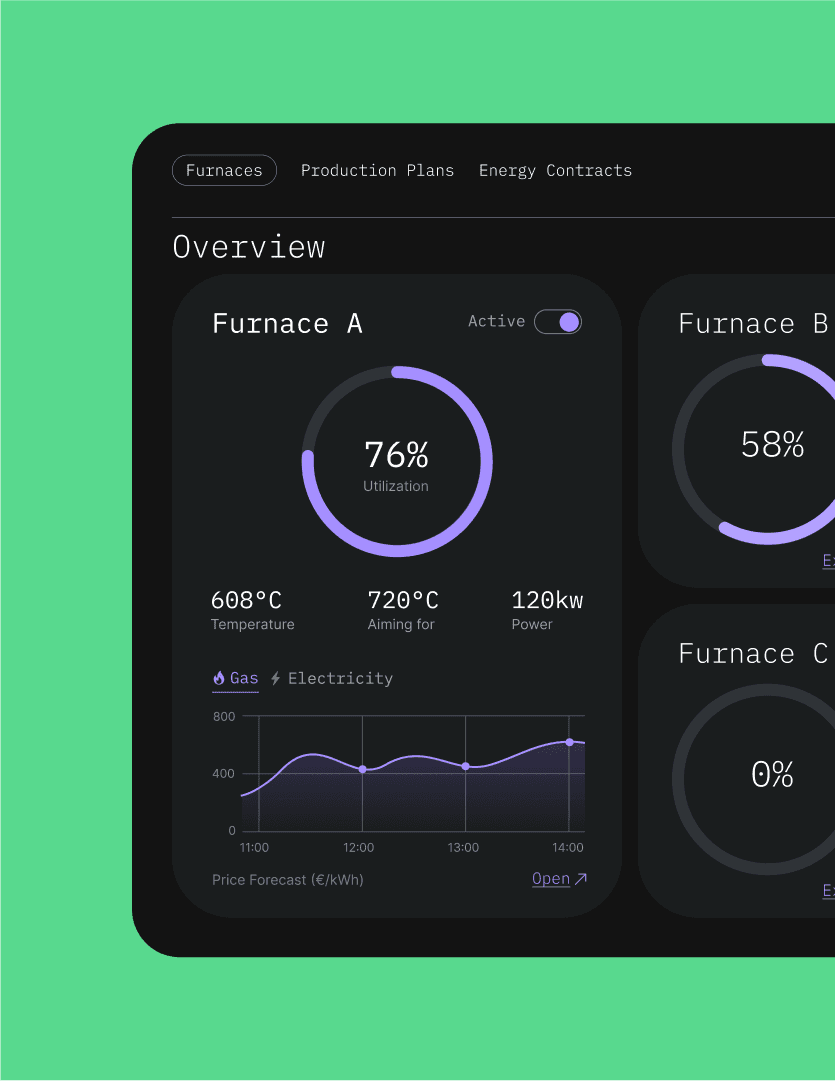Click the Price Forecast (€/kWh) label
Image resolution: width=835 pixels, height=1081 pixels.
point(288,880)
